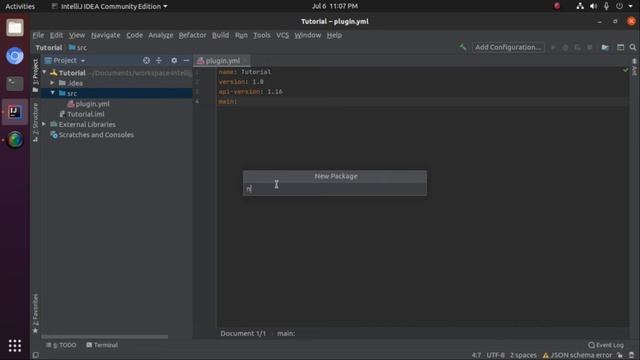Open the TODO tool window button
The height and width of the screenshot is (360, 640).
pos(62,345)
